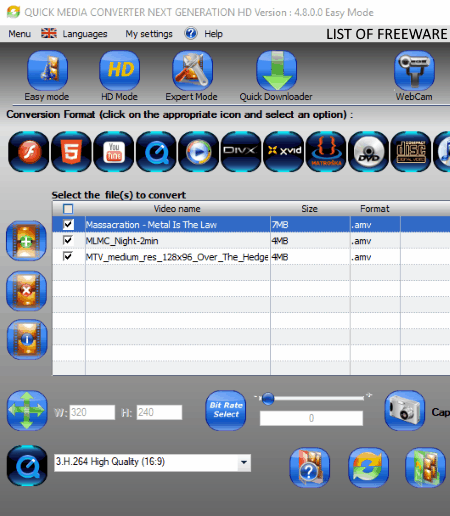Screen dimensions: 450x516
Task: Choose the HTML5 conversion format icon
Action: pyautogui.click(x=71, y=151)
